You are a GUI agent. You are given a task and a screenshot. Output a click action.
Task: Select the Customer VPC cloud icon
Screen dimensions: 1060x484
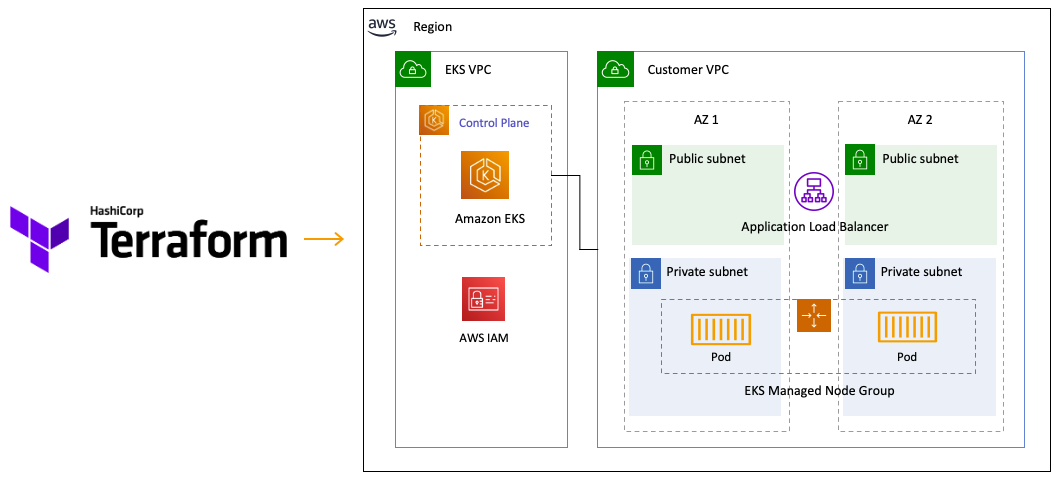tap(615, 69)
